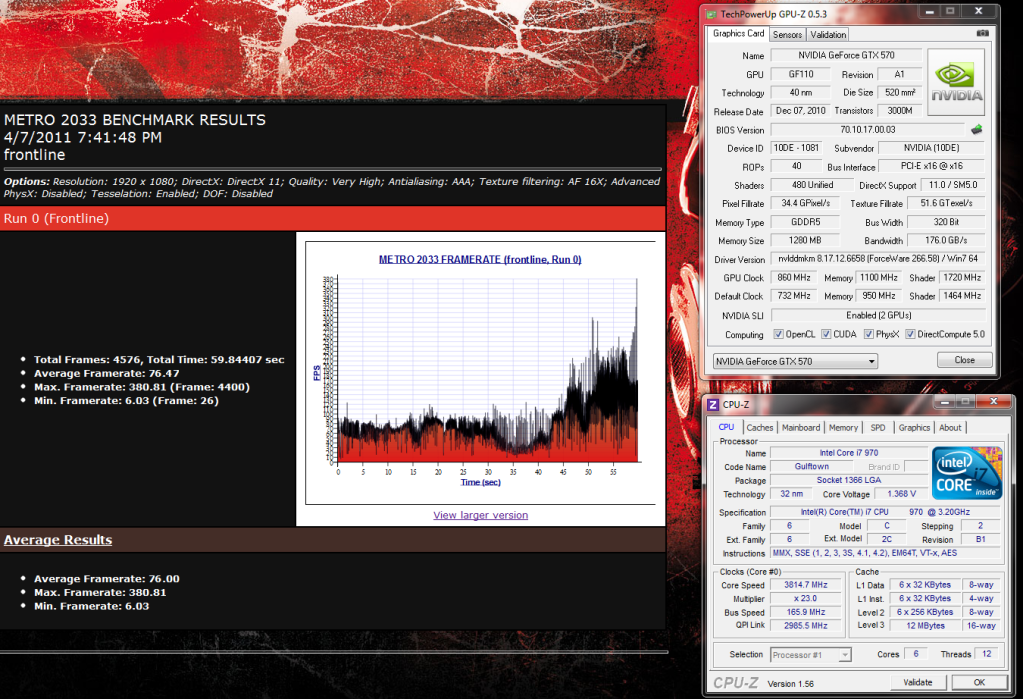
Task: Open the SPD tab in CPU-Z
Action: (x=878, y=427)
